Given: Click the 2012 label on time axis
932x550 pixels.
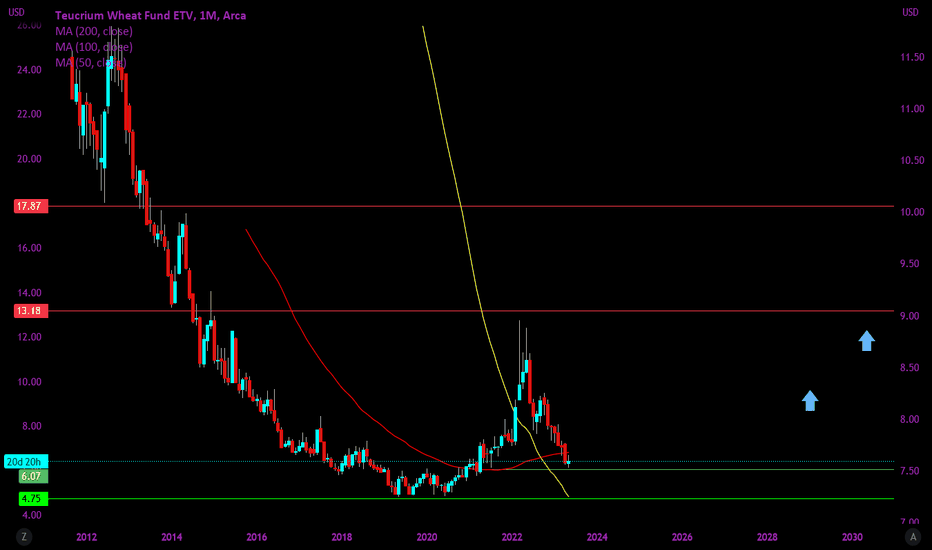Looking at the screenshot, I should coord(87,537).
